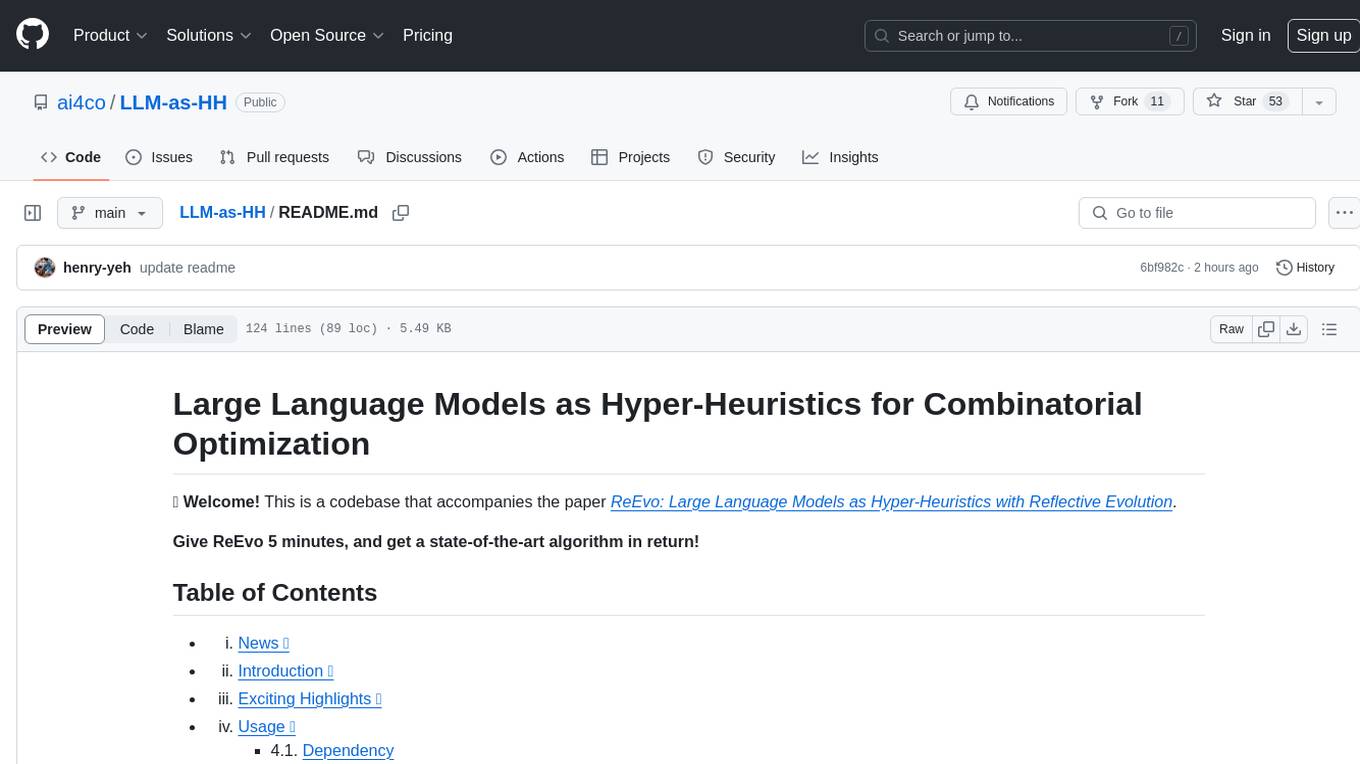Open the henry-yeh author link
The image size is (1360, 764).
pos(97,268)
